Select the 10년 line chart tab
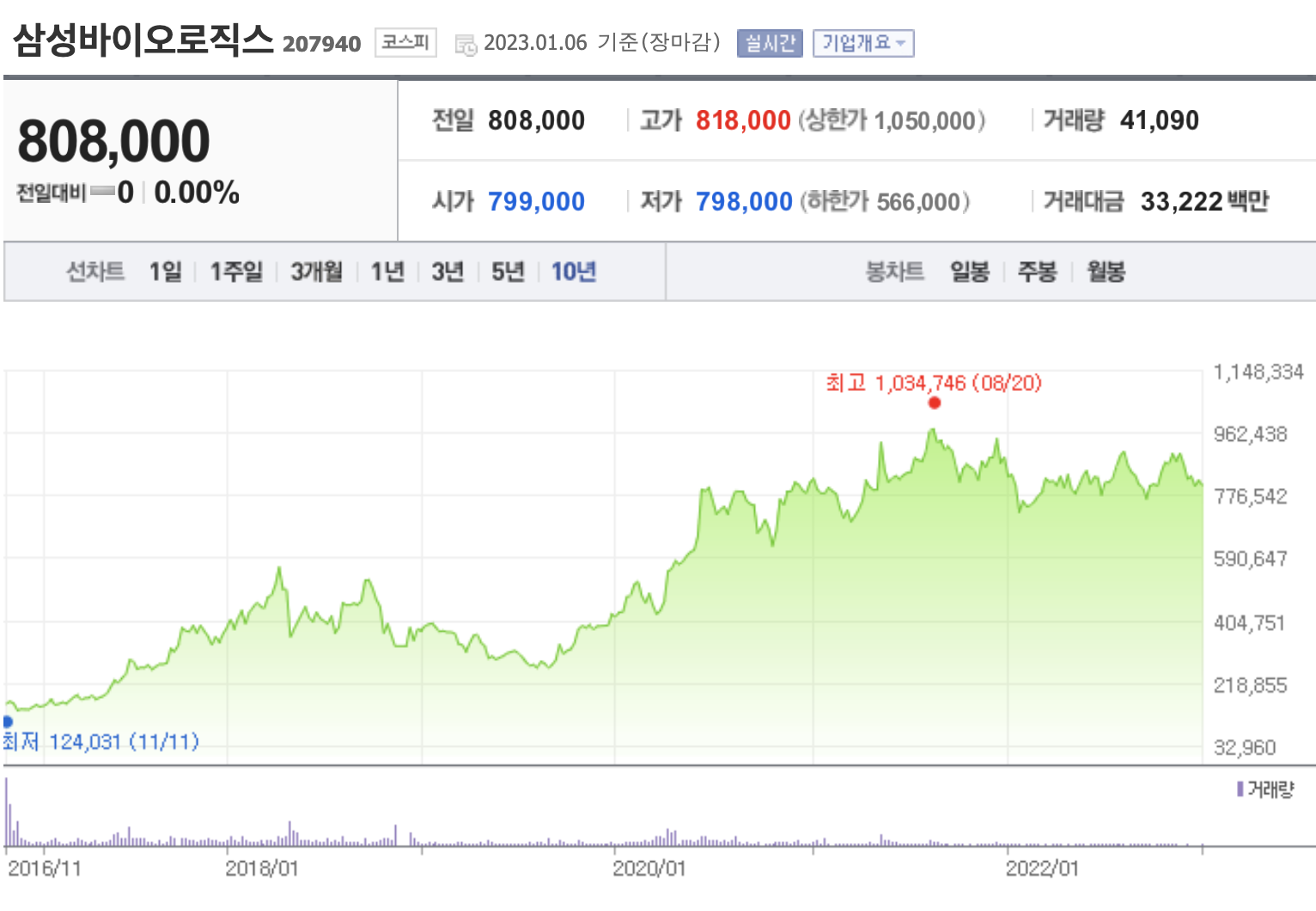This screenshot has height=911, width=1316. (574, 272)
